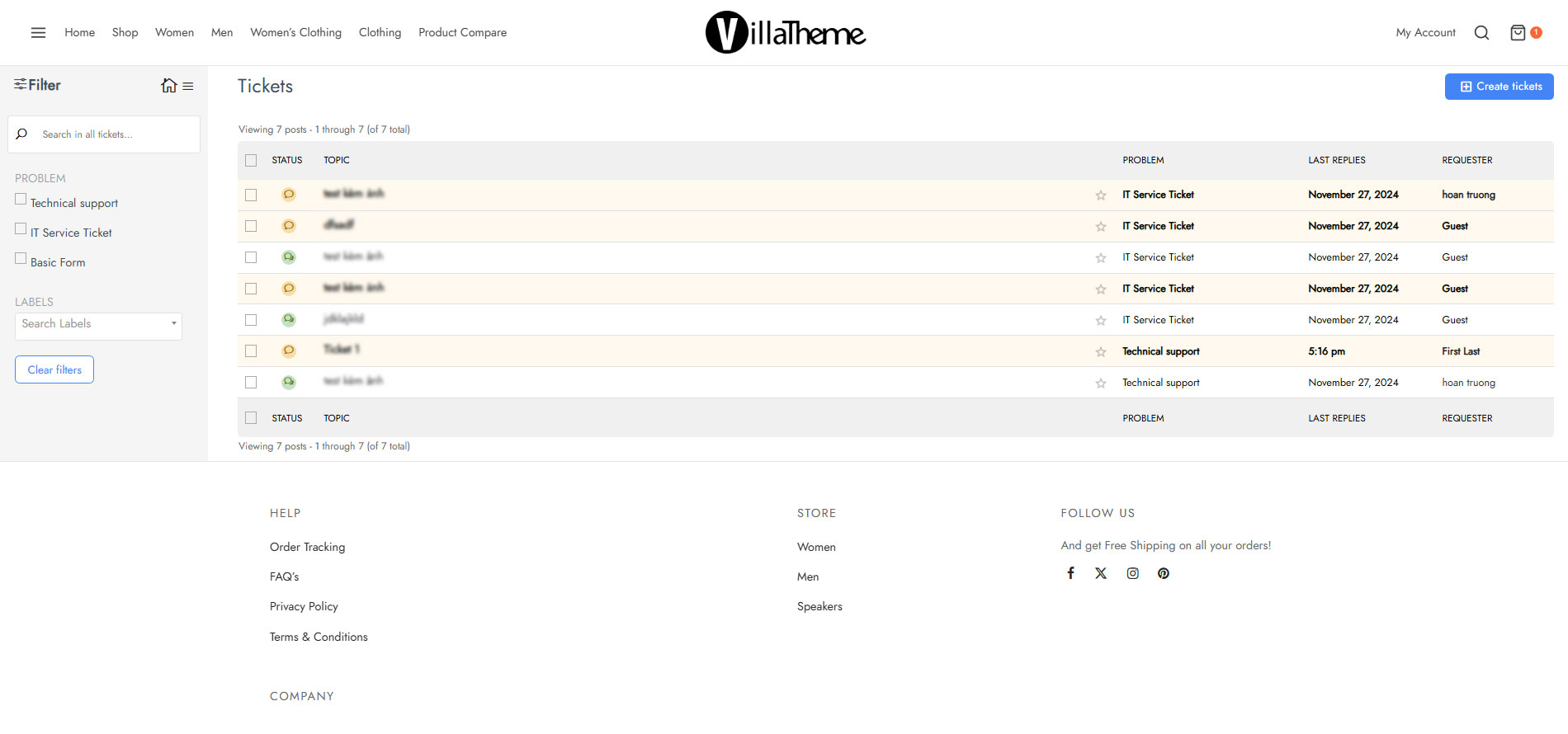Open the site search magnifier icon

[1481, 33]
